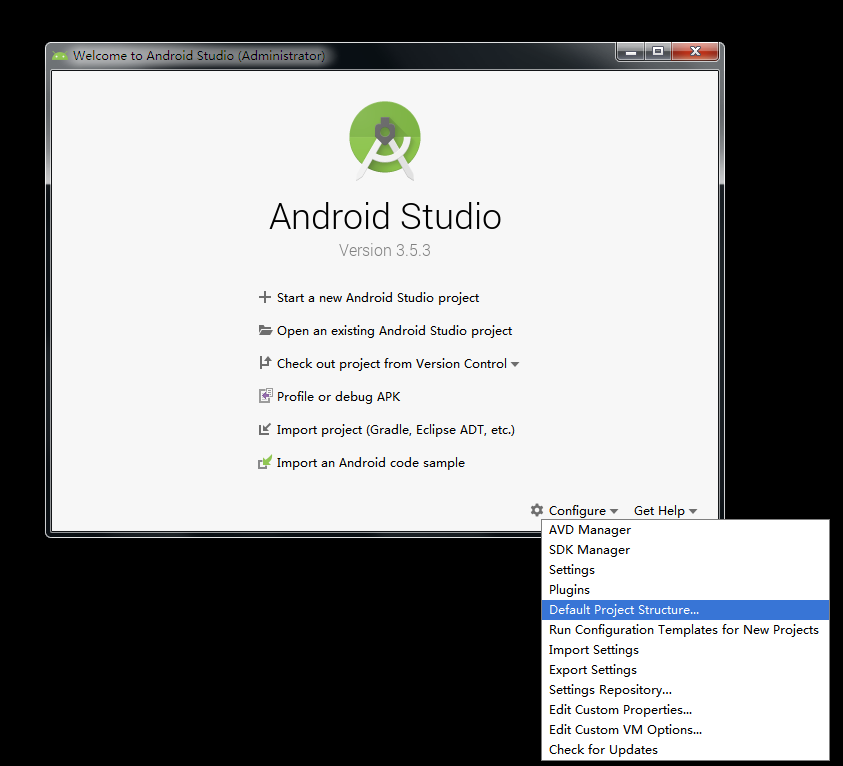Expand the Version Control dropdown arrow
This screenshot has width=843, height=766.
click(x=515, y=364)
